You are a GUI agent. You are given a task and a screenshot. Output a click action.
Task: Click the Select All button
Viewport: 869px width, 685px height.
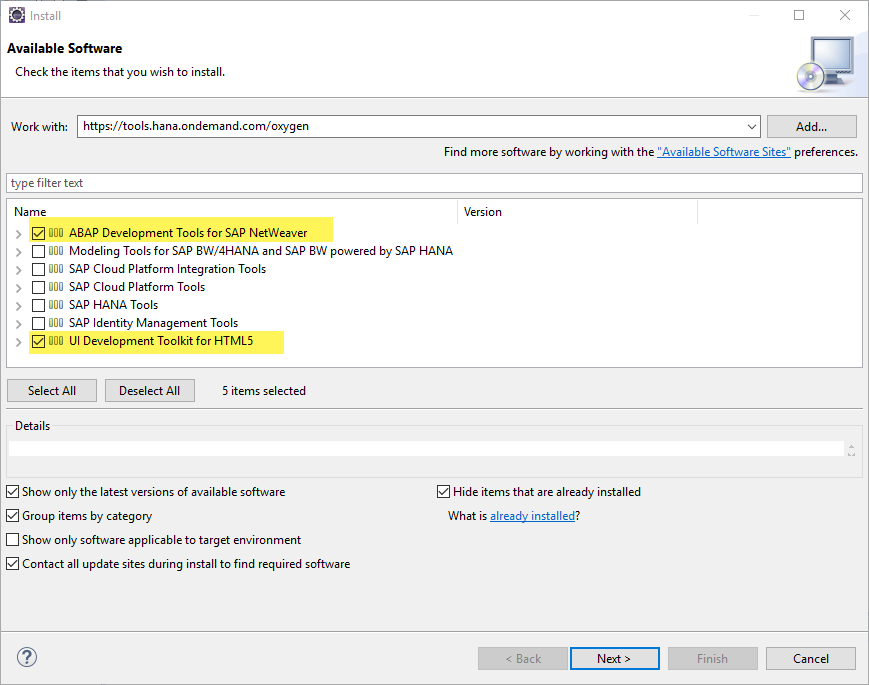[x=52, y=391]
